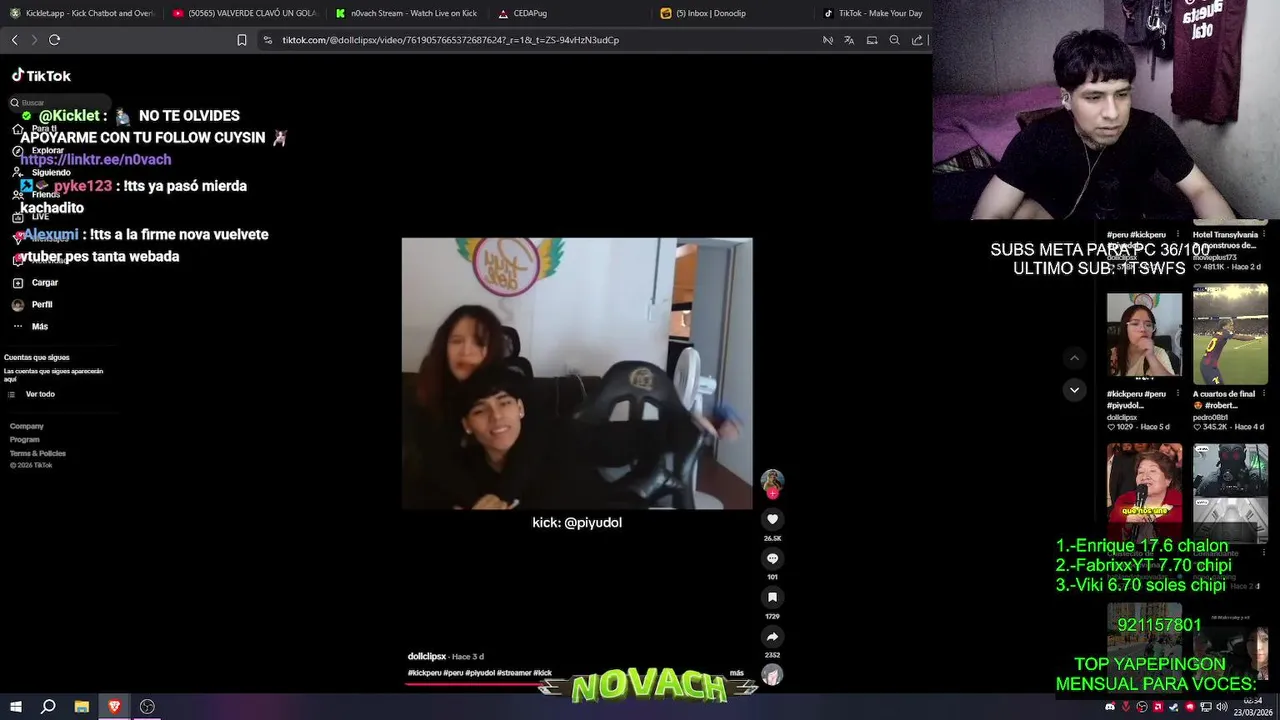
Task: Seek using the video progress bar
Action: pyautogui.click(x=577, y=685)
